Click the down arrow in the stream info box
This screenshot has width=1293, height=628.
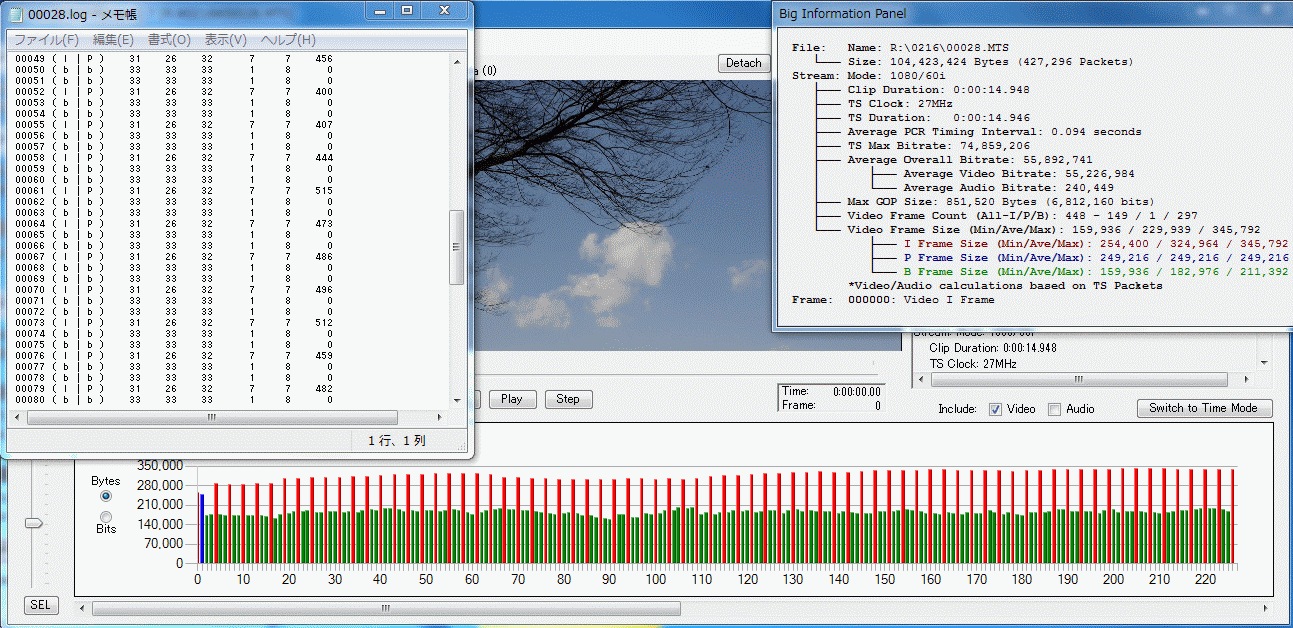(x=1264, y=363)
